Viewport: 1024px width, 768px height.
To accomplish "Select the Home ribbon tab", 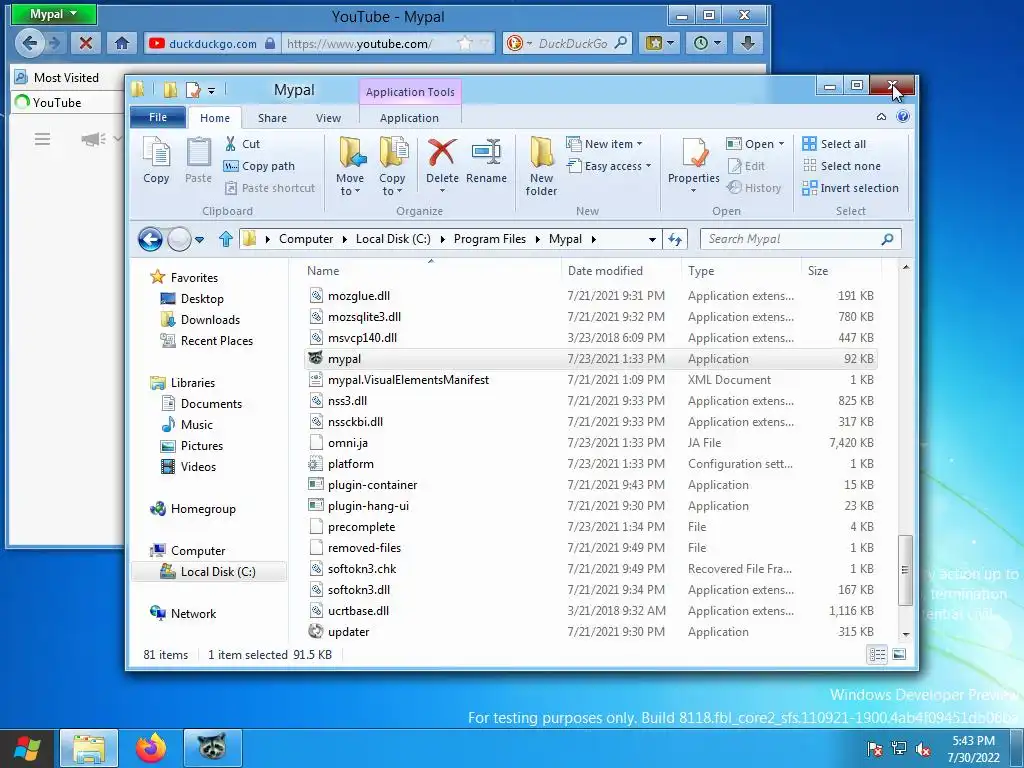I will 215,118.
